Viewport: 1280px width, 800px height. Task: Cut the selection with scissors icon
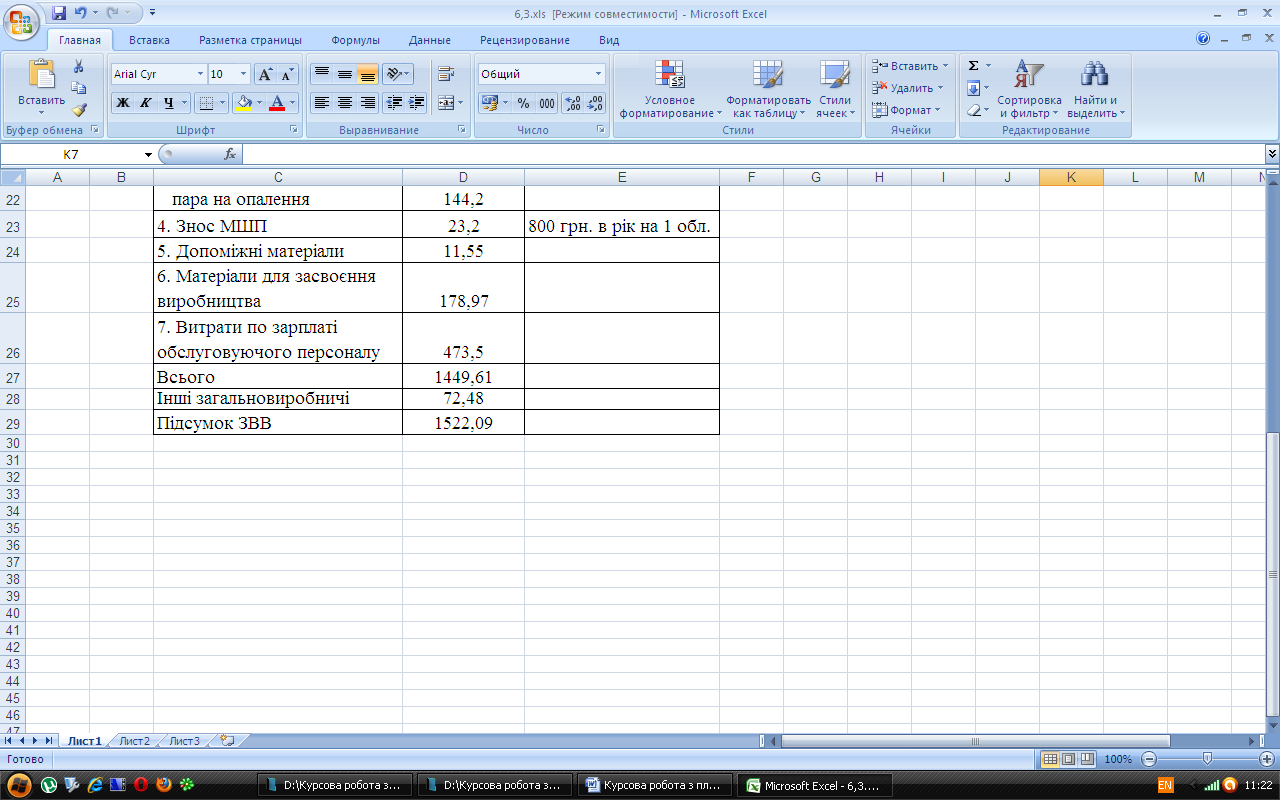tap(79, 67)
